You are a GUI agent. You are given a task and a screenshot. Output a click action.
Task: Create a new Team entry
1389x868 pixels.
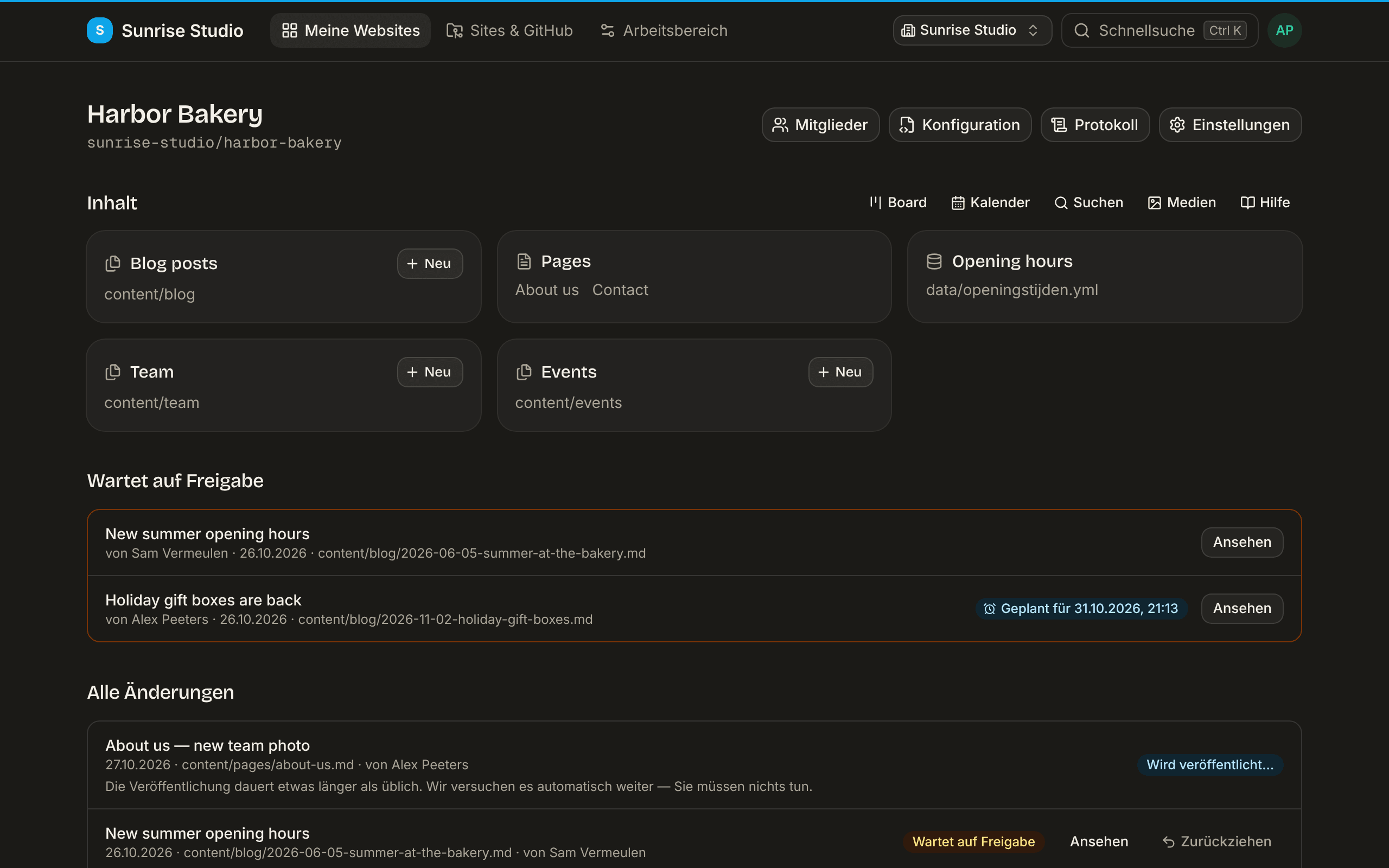point(430,372)
